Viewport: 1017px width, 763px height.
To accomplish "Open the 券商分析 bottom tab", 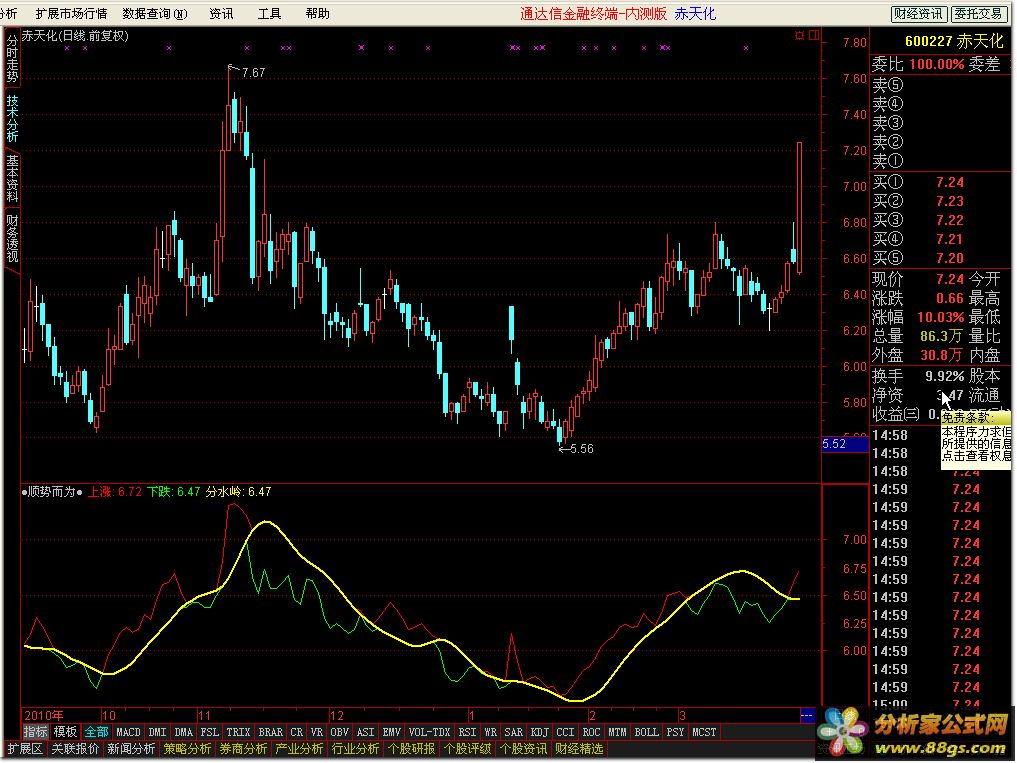I will [x=243, y=749].
